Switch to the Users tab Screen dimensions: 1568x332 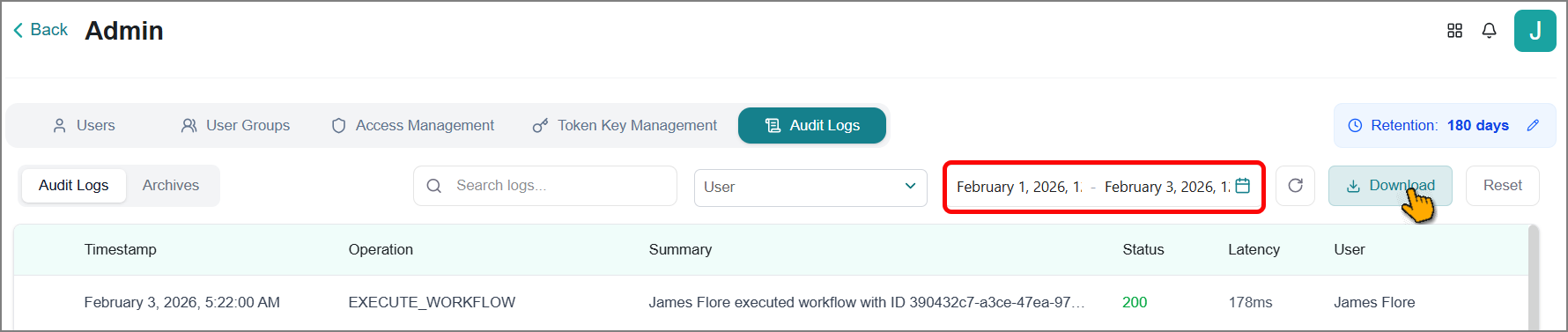pyautogui.click(x=84, y=125)
